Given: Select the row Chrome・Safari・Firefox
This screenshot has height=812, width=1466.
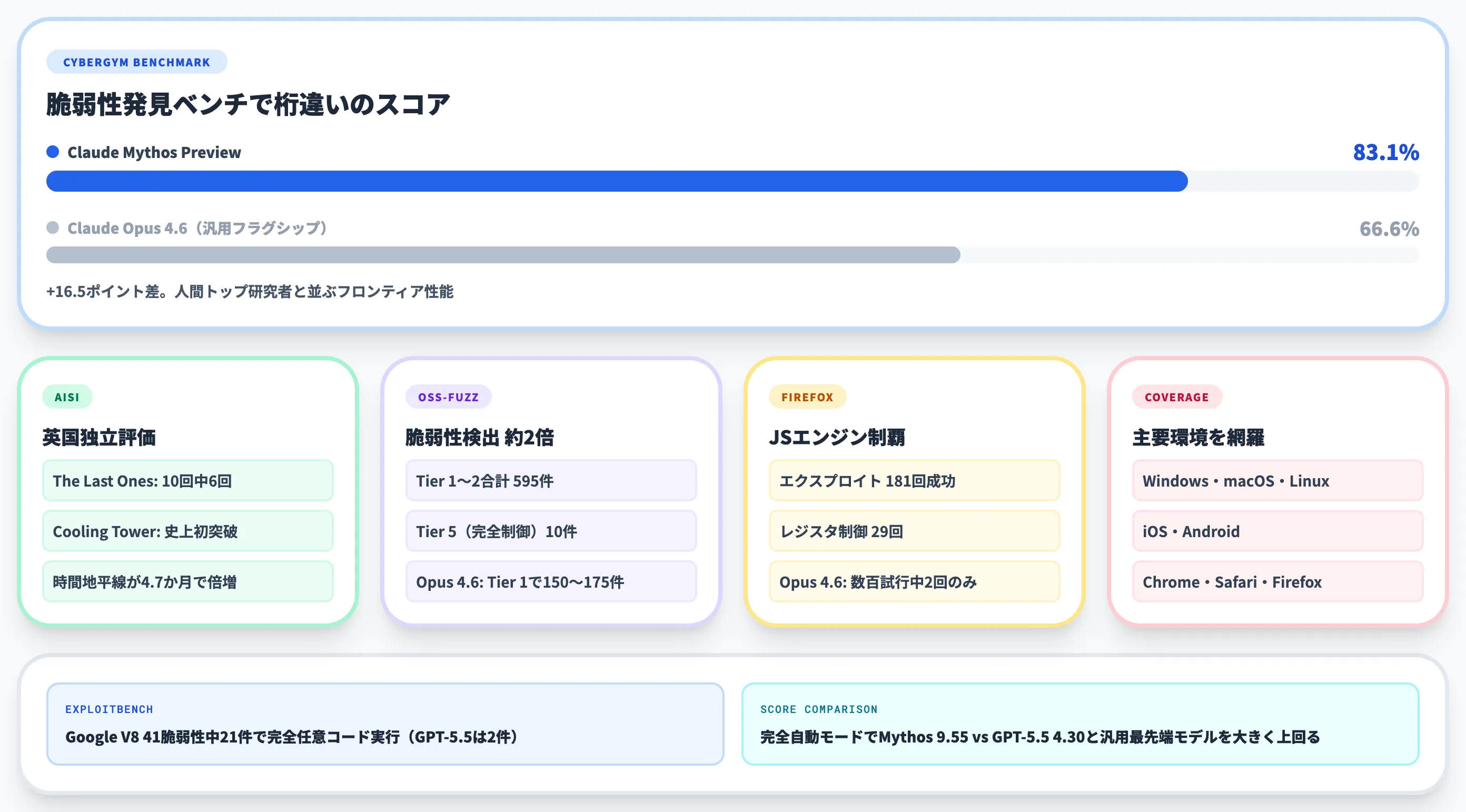Looking at the screenshot, I should (1277, 582).
